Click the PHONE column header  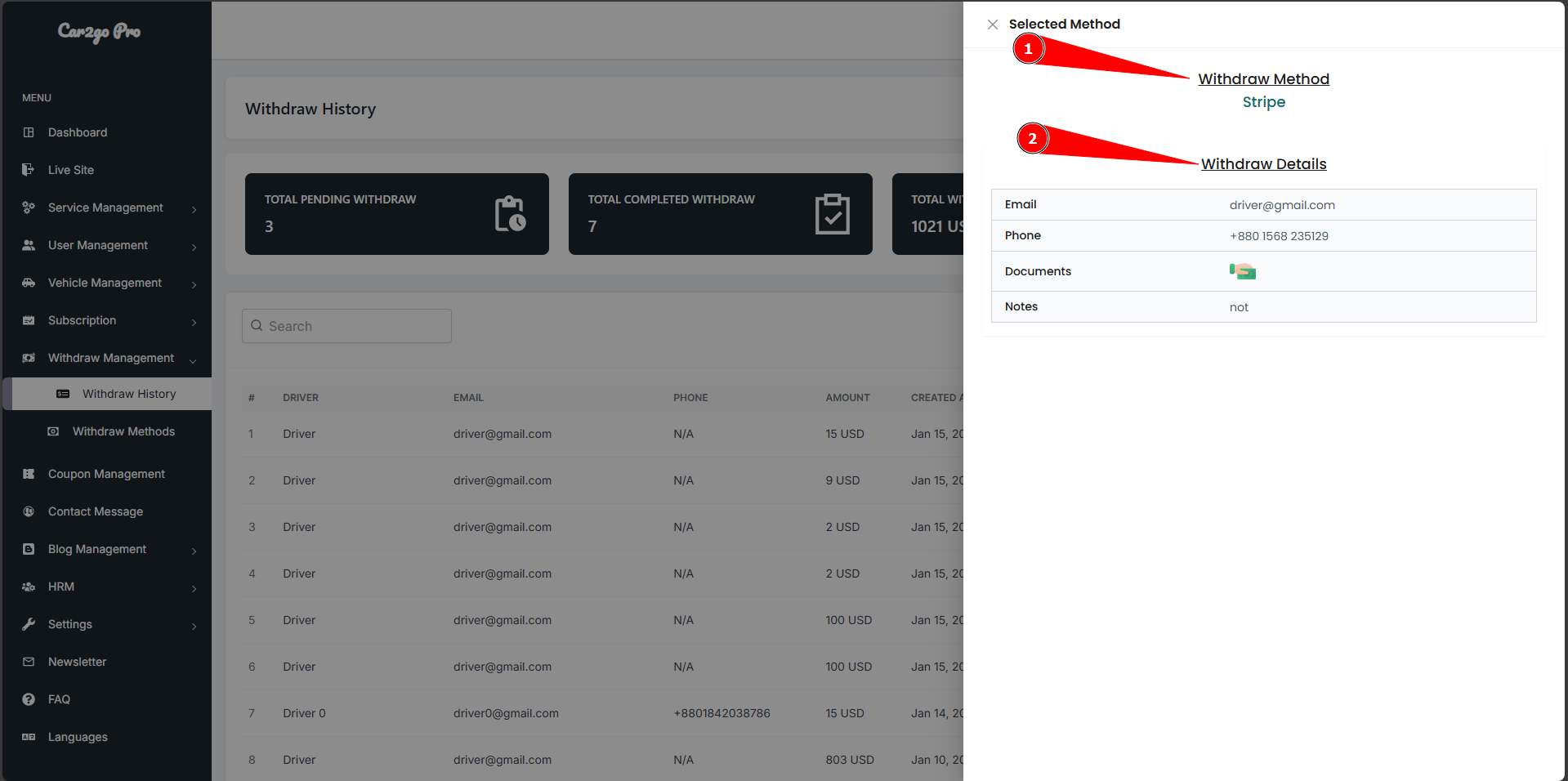pyautogui.click(x=690, y=398)
